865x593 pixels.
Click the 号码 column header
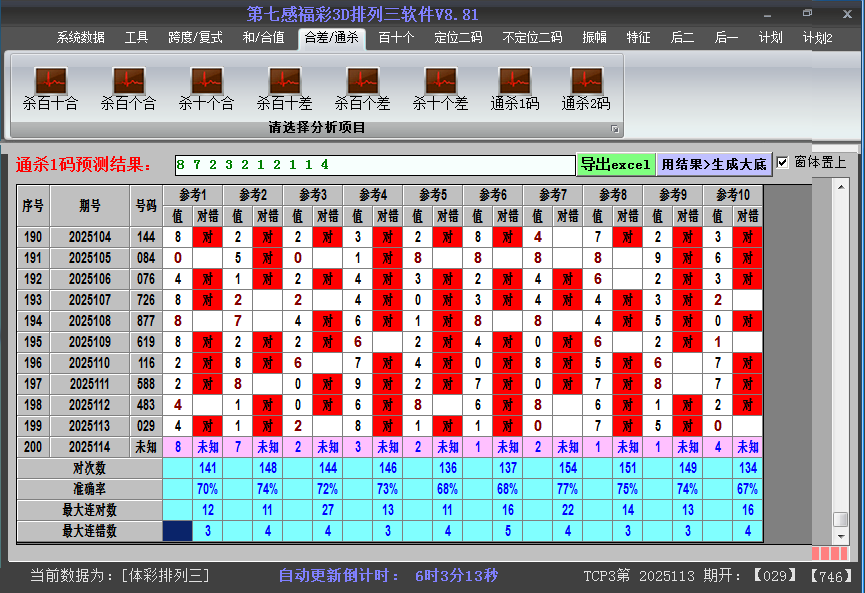(x=146, y=206)
